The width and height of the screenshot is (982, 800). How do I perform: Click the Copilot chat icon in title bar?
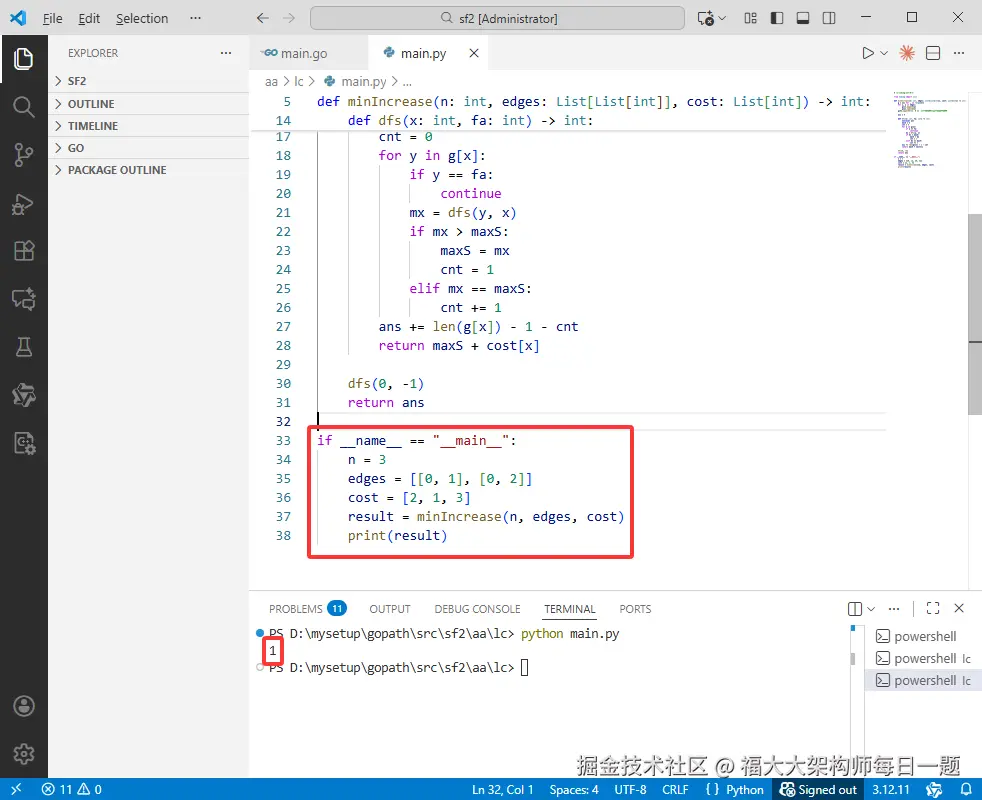706,18
